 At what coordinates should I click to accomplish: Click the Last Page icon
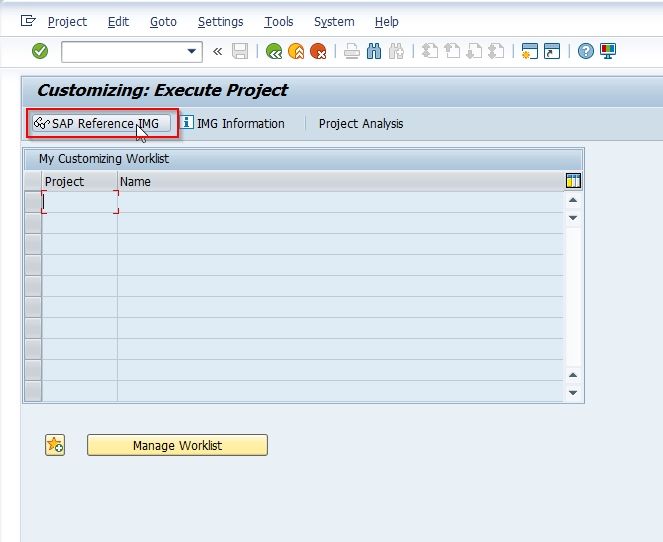point(496,52)
